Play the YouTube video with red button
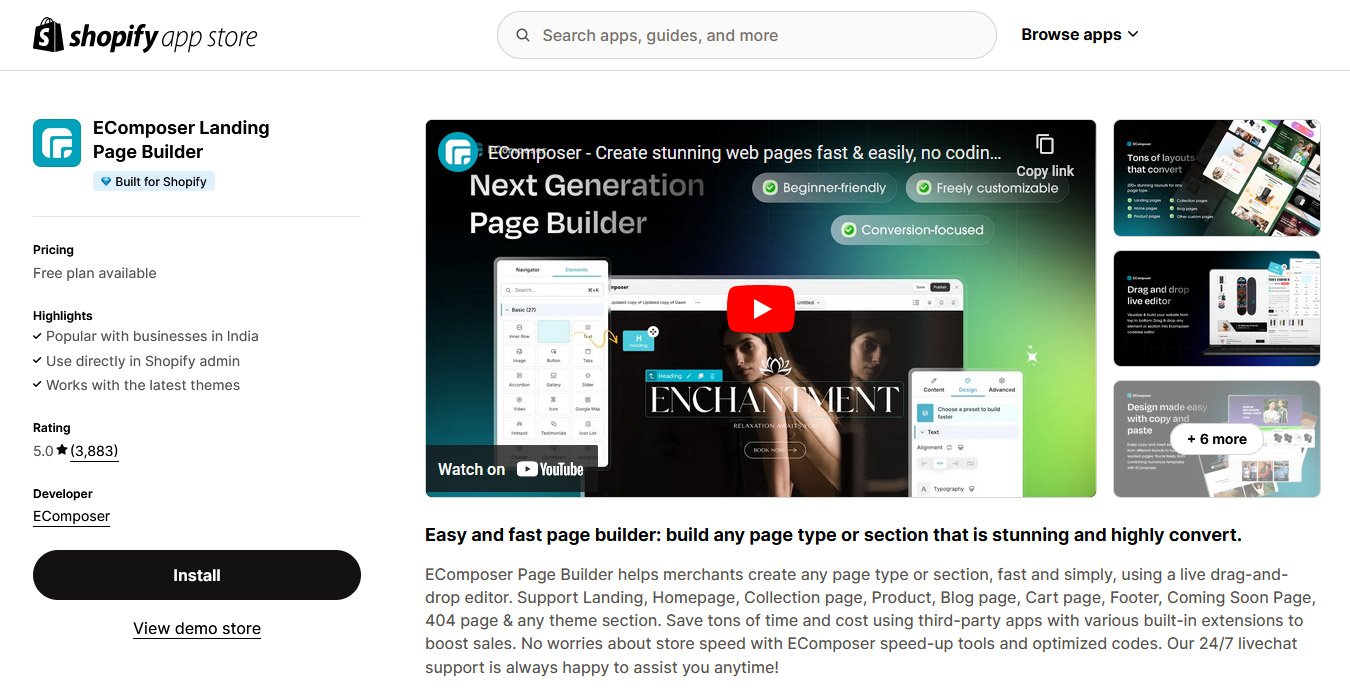 pos(760,309)
